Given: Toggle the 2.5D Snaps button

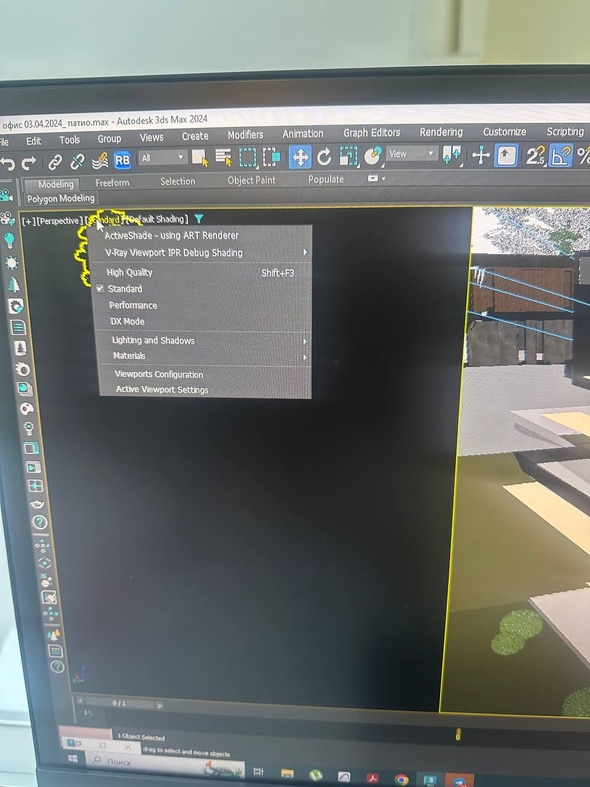Looking at the screenshot, I should click(535, 156).
